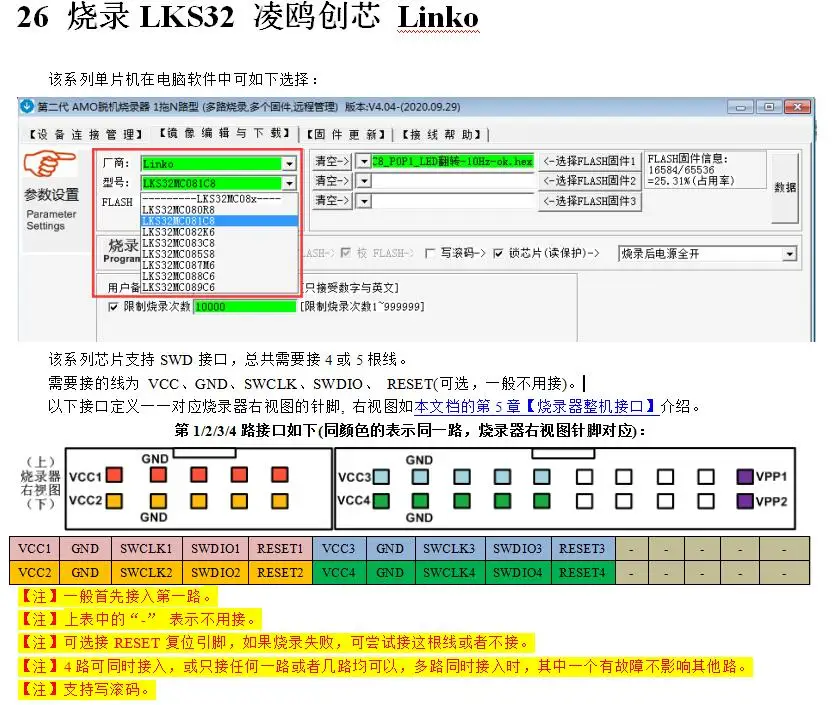Choose LKS32MC082K6 from the list
Viewport: 837px width, 705px height.
pos(219,232)
